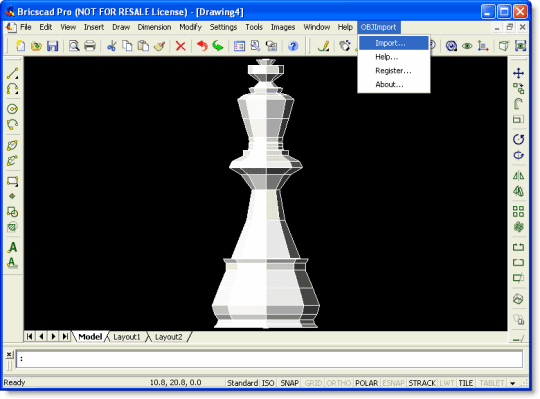Choose Register... from OBJImport menu
540x399 pixels.
(394, 71)
